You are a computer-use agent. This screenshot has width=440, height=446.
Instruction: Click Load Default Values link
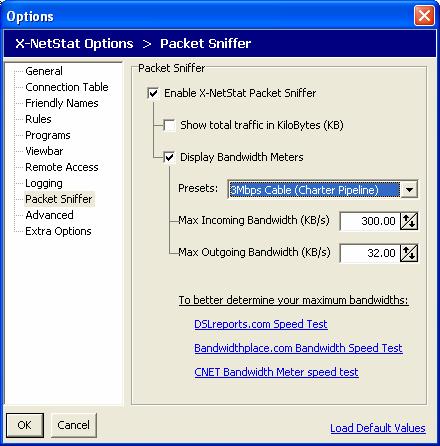click(378, 428)
